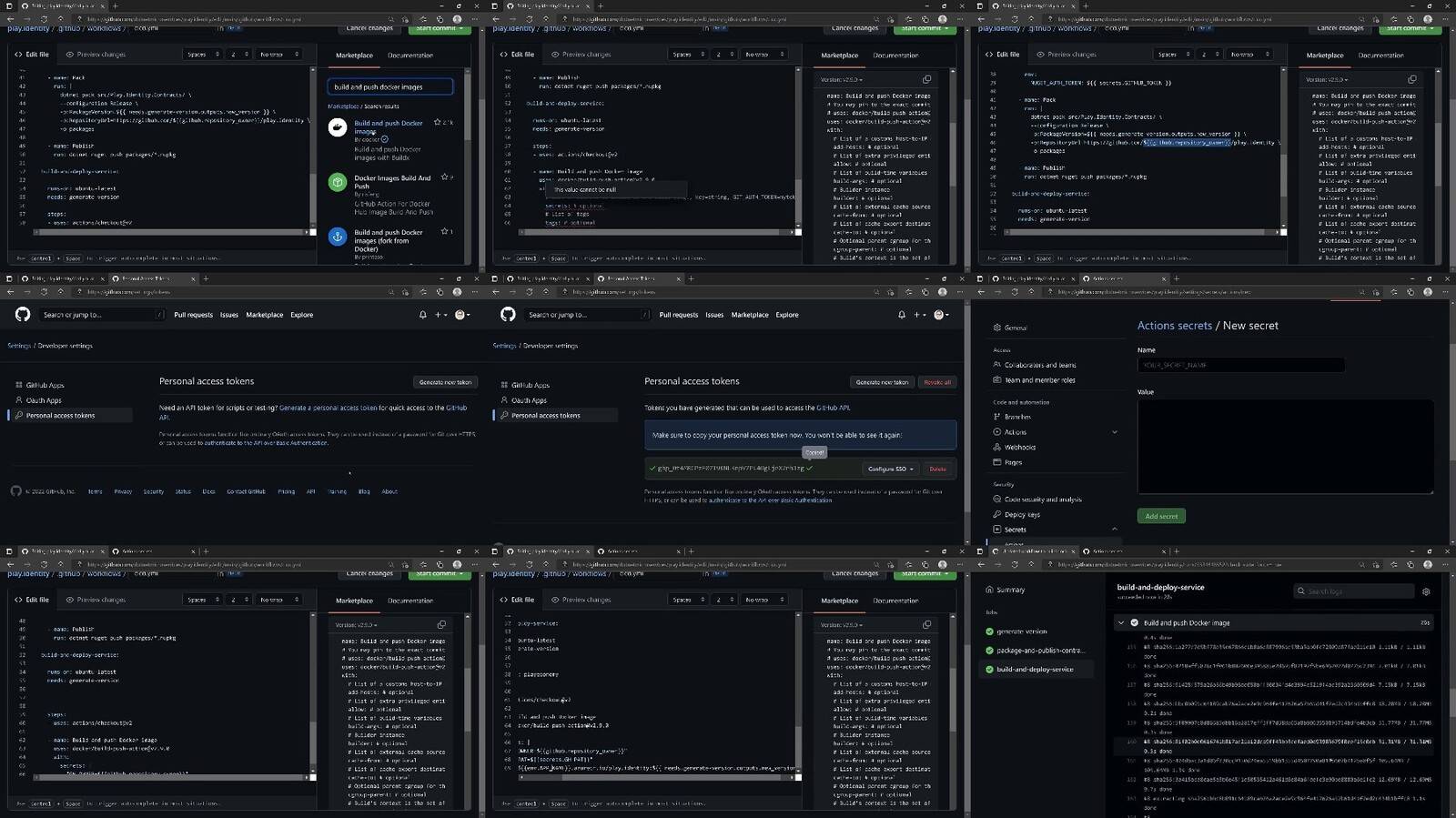The height and width of the screenshot is (818, 1456).
Task: Click Explore on the empty tokens page
Action: point(301,315)
